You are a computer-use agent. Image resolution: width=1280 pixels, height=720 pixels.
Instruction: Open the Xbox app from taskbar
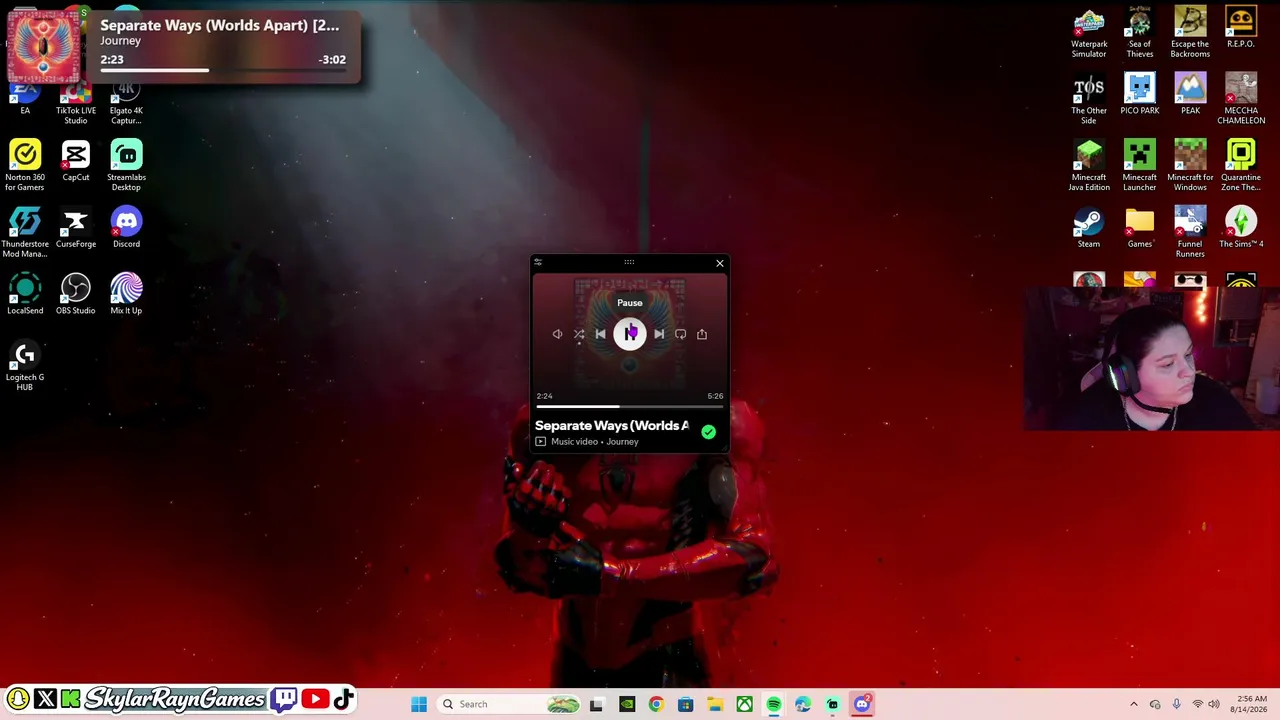coord(744,704)
